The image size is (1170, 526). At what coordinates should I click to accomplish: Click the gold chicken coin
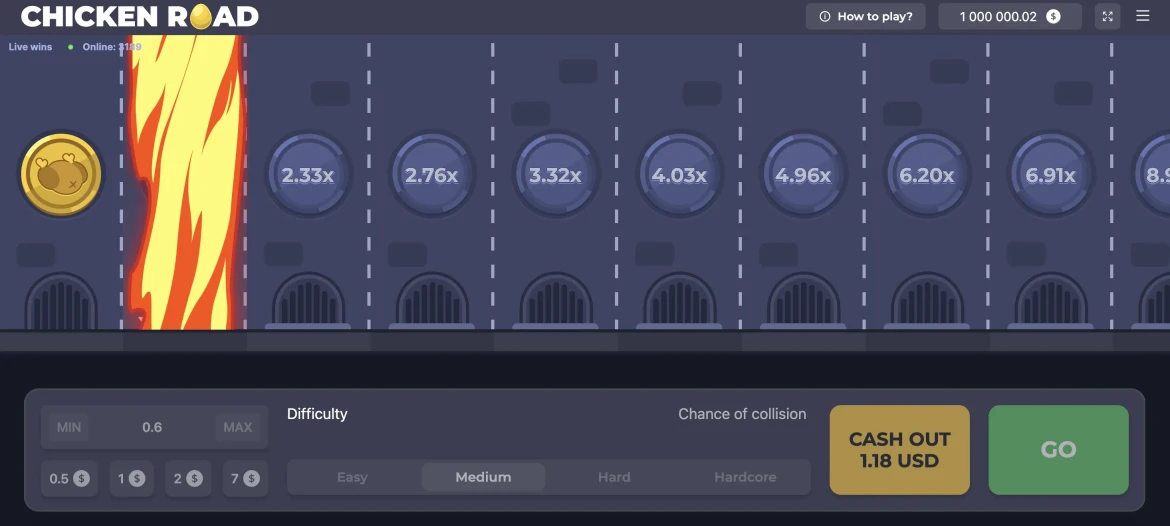pyautogui.click(x=61, y=175)
